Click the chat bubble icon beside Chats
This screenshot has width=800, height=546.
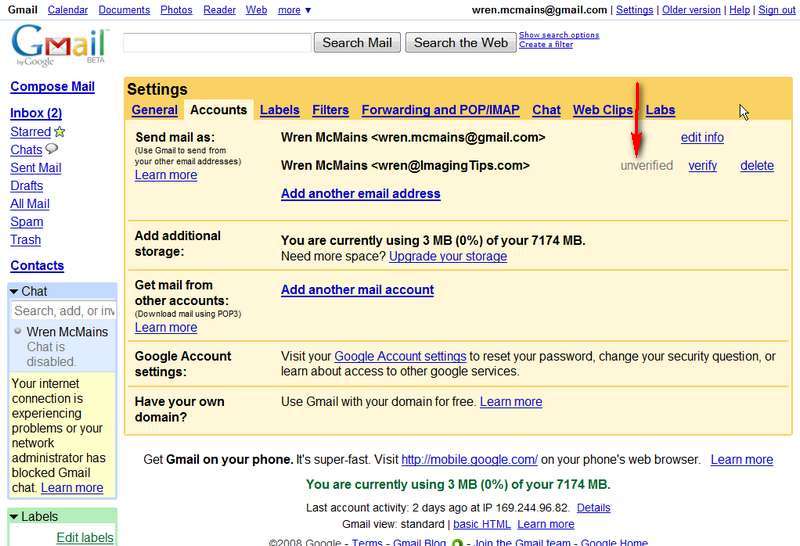click(x=52, y=149)
